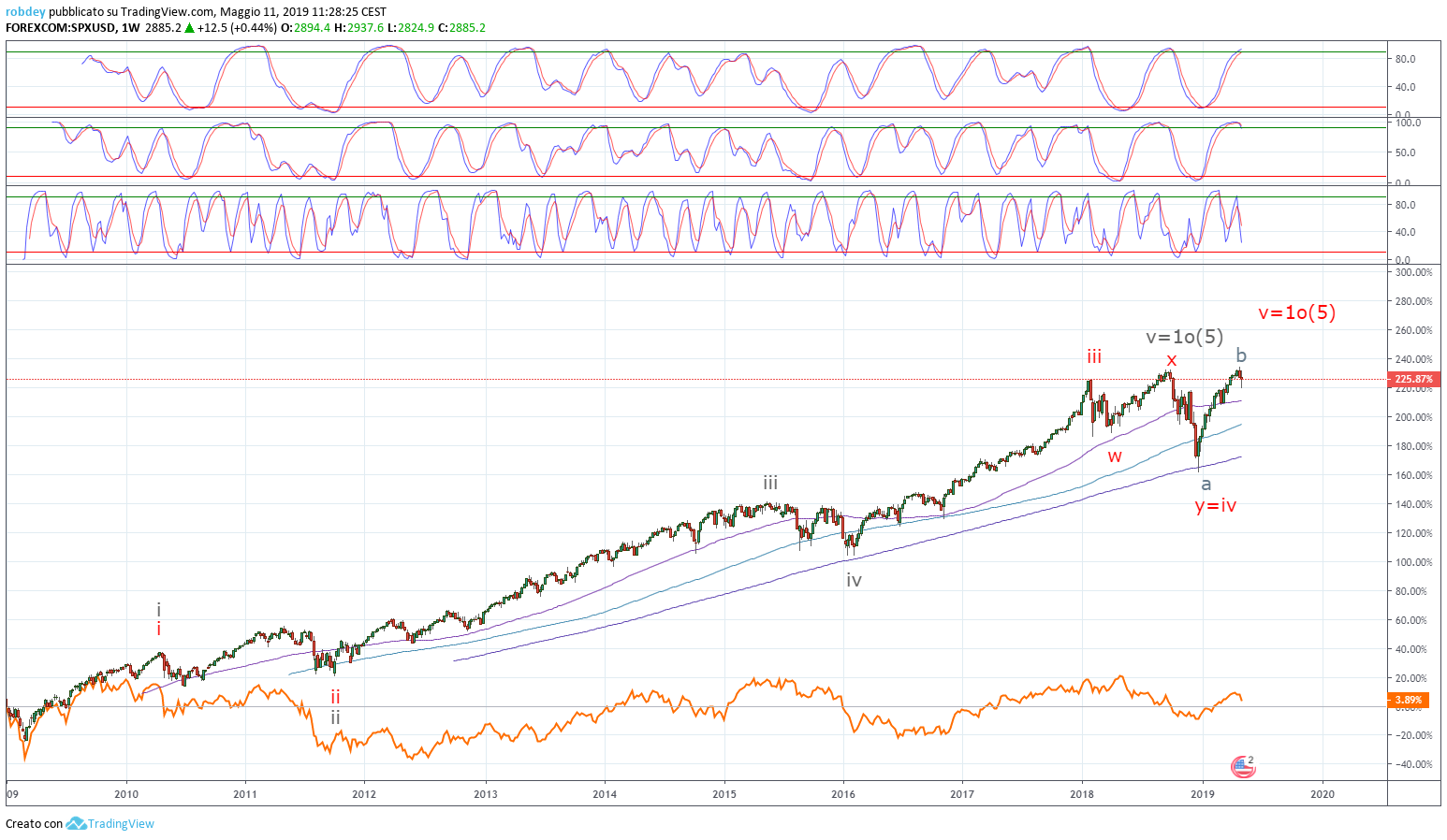Click the 2016 time axis label
This screenshot has width=1447, height=840.
[843, 795]
